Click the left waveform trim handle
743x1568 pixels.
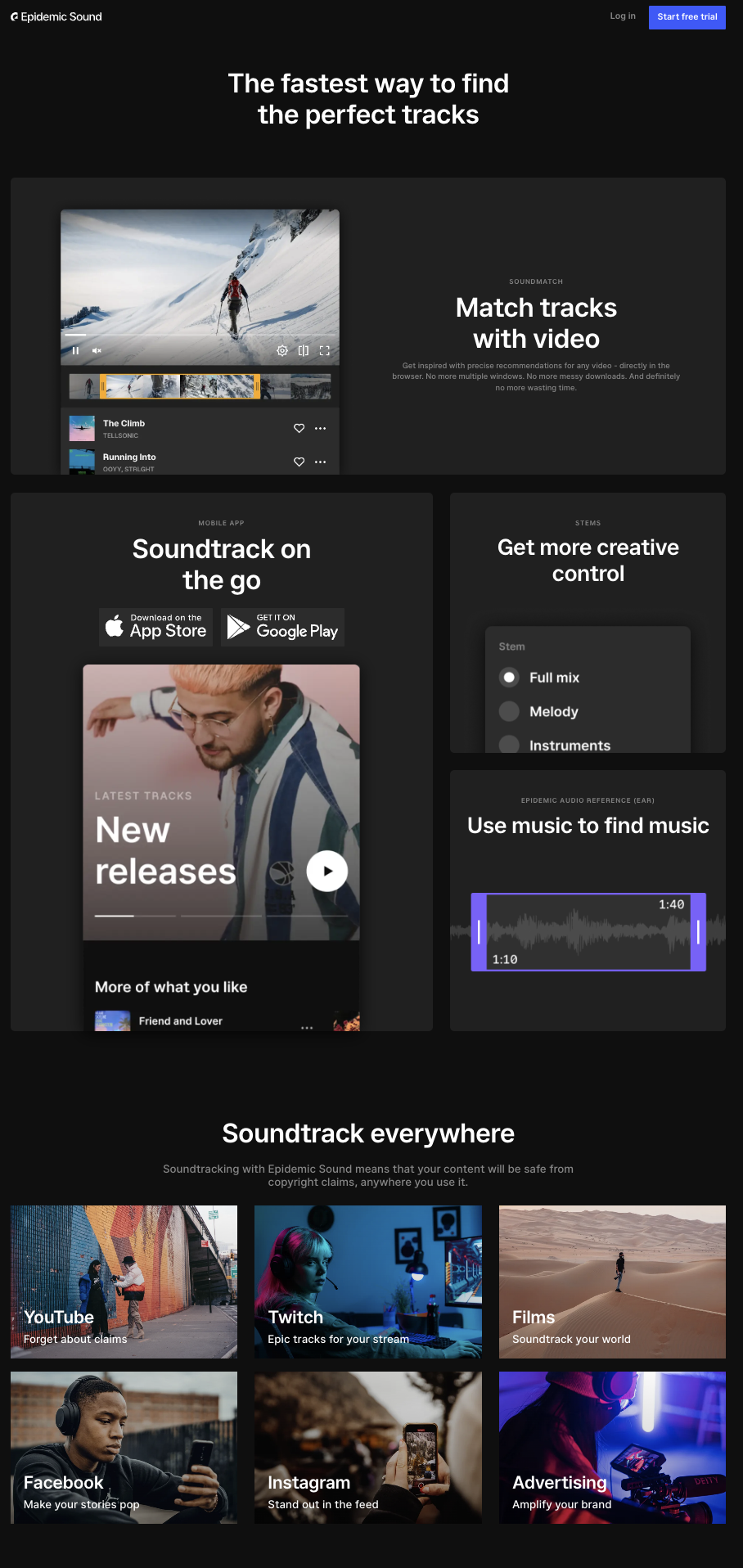tap(479, 932)
